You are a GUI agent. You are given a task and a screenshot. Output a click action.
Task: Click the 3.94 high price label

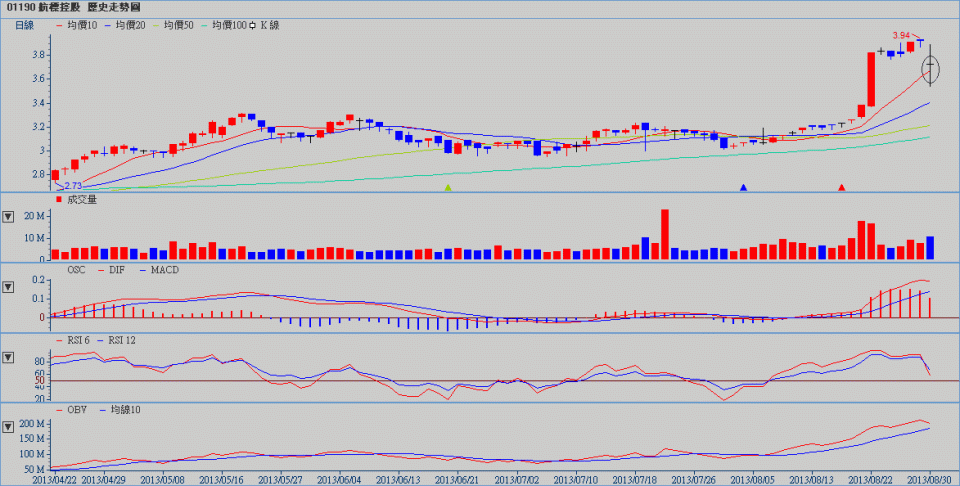pos(901,35)
